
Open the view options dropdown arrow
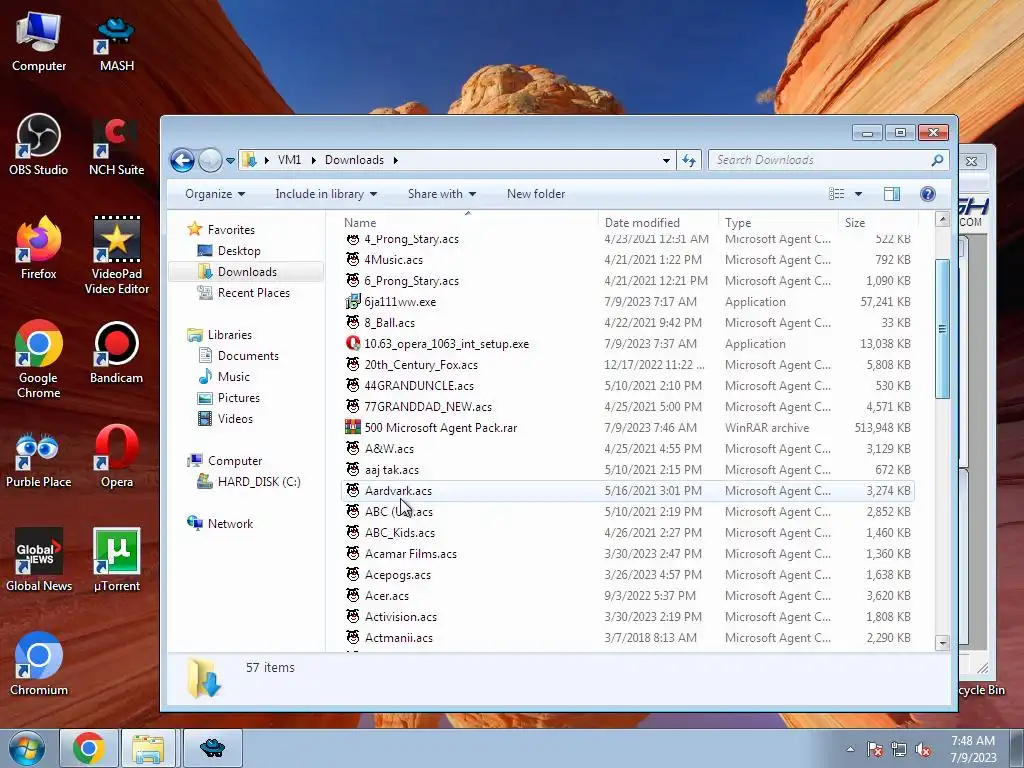point(858,194)
